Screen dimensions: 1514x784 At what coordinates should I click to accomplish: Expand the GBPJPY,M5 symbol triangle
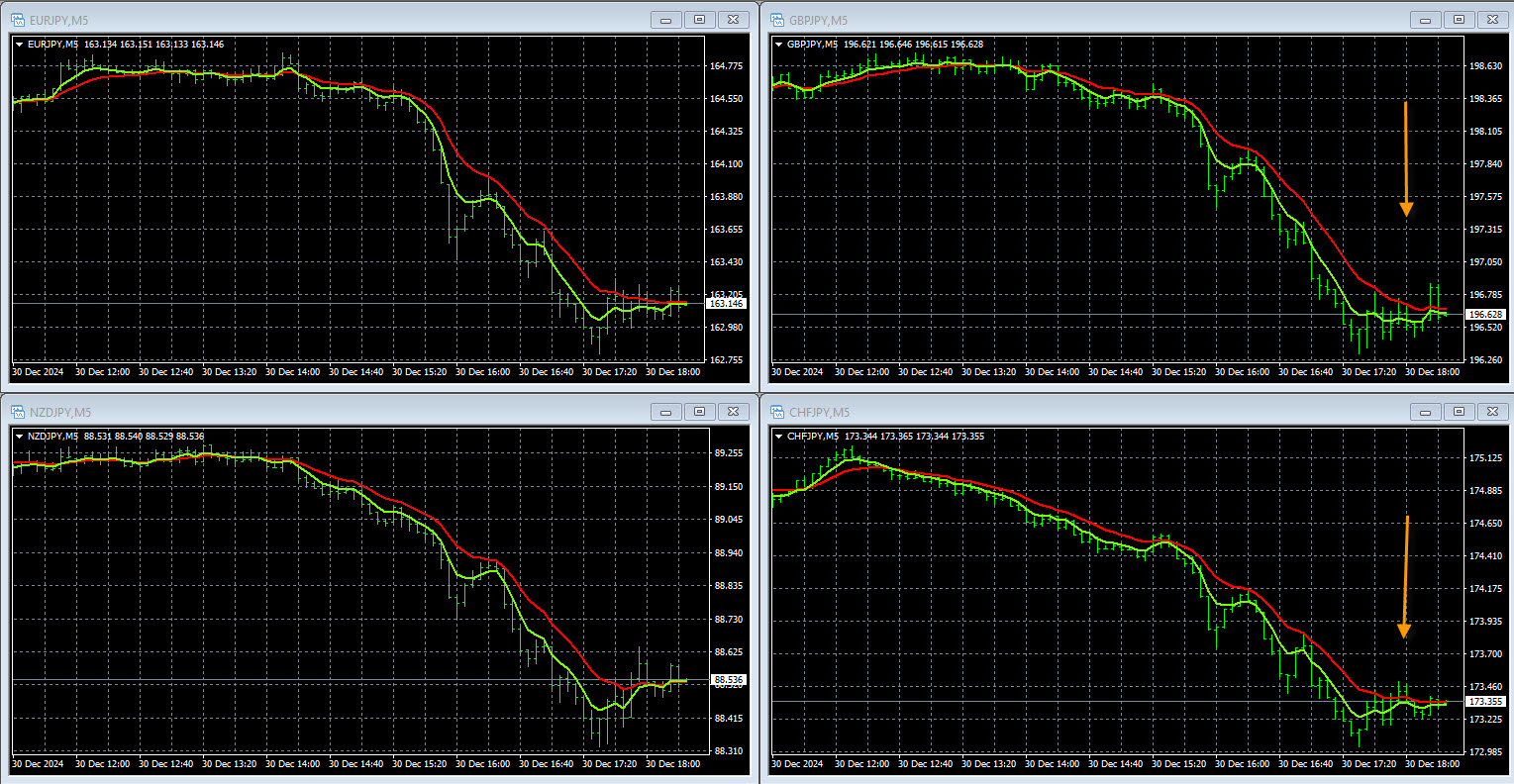[778, 45]
